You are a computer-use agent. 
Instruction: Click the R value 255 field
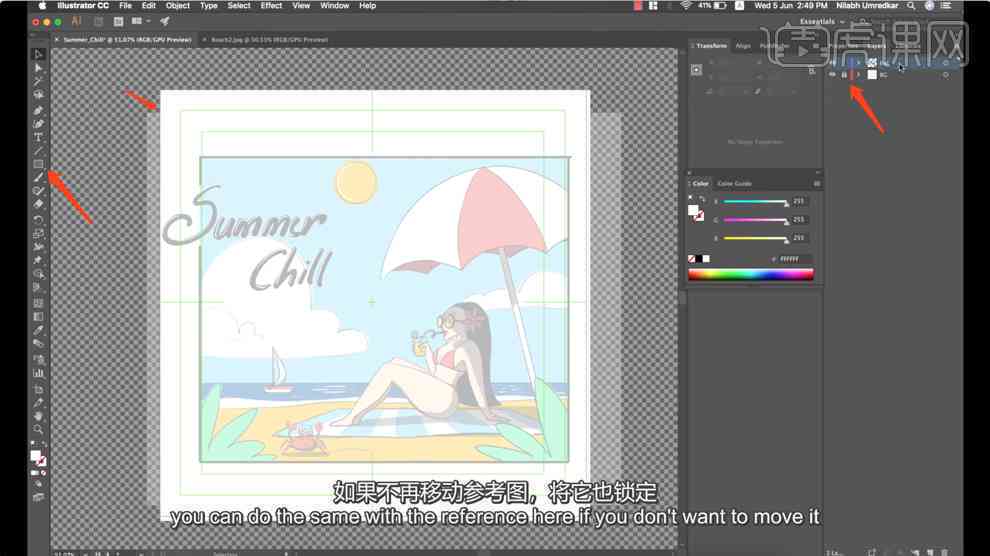pyautogui.click(x=800, y=201)
